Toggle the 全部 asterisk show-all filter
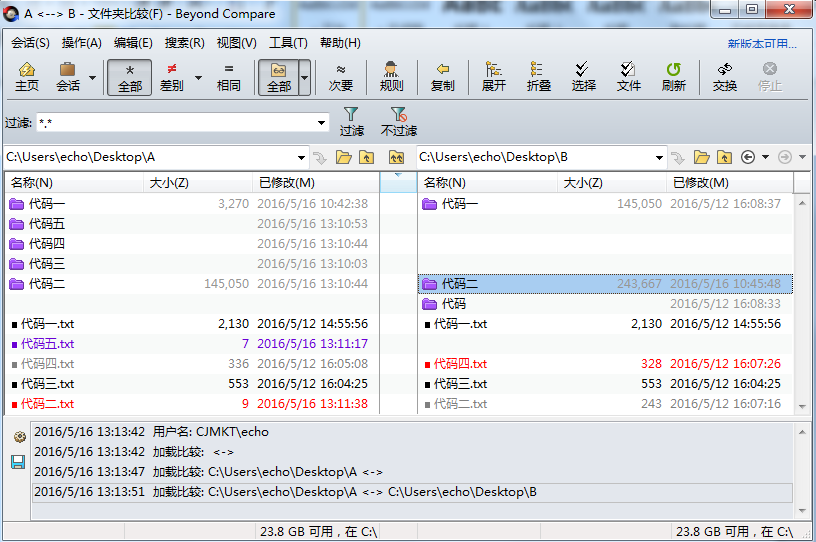The width and height of the screenshot is (816, 542). 130,77
